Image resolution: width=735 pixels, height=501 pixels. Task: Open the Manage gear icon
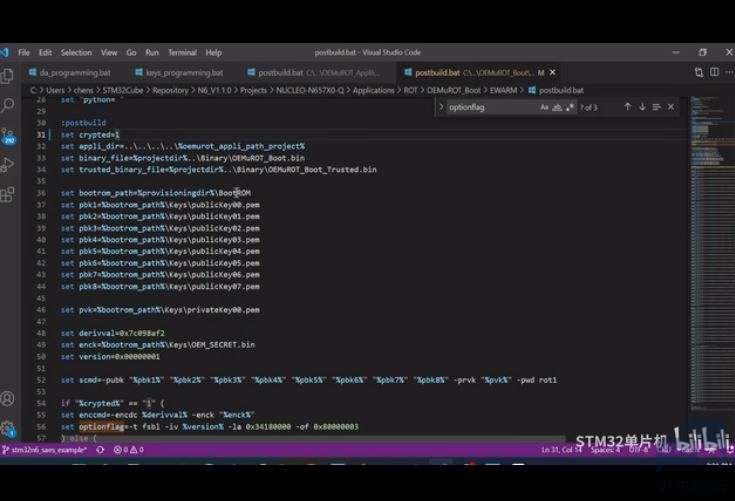pyautogui.click(x=8, y=428)
